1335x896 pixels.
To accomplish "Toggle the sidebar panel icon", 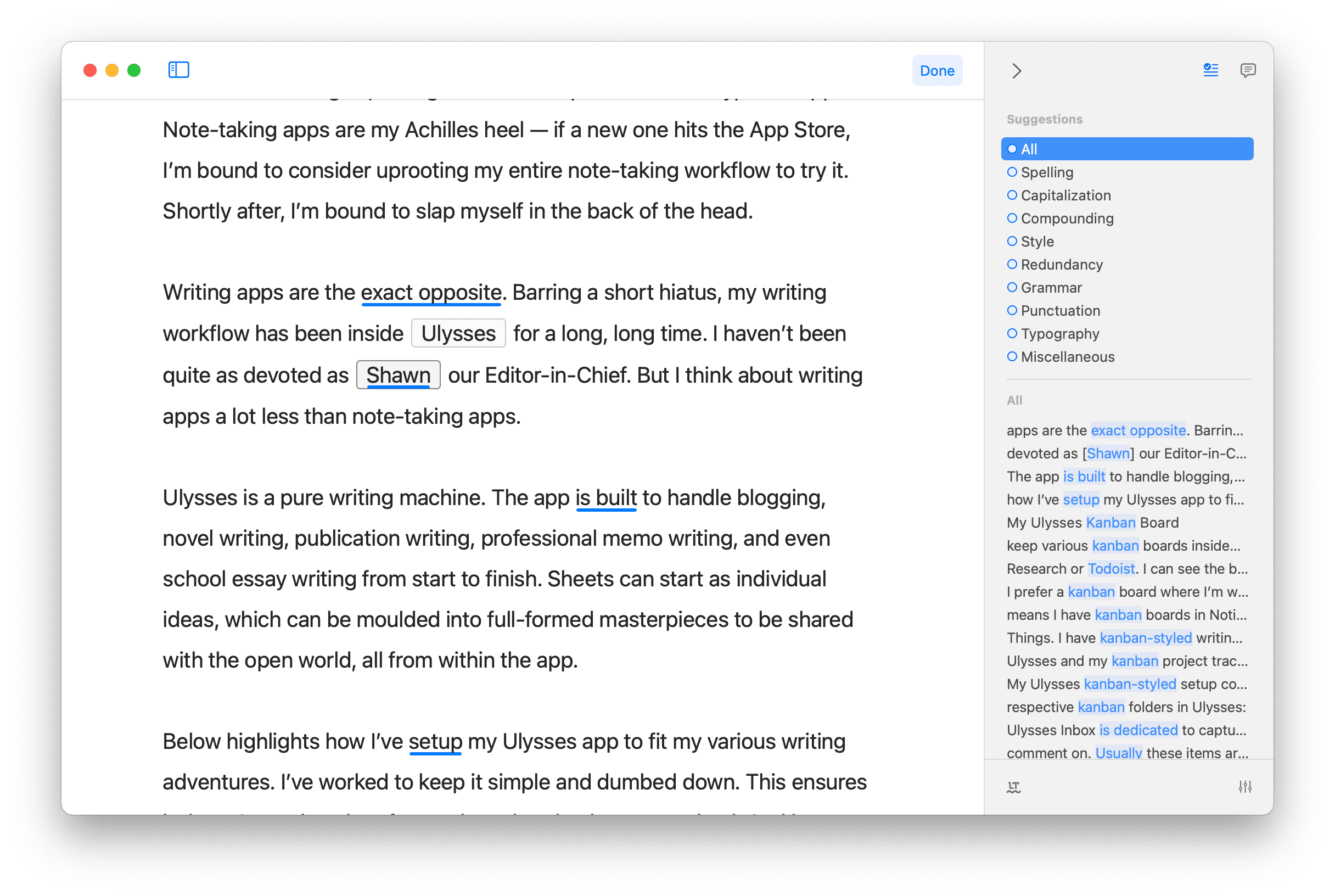I will click(x=179, y=70).
